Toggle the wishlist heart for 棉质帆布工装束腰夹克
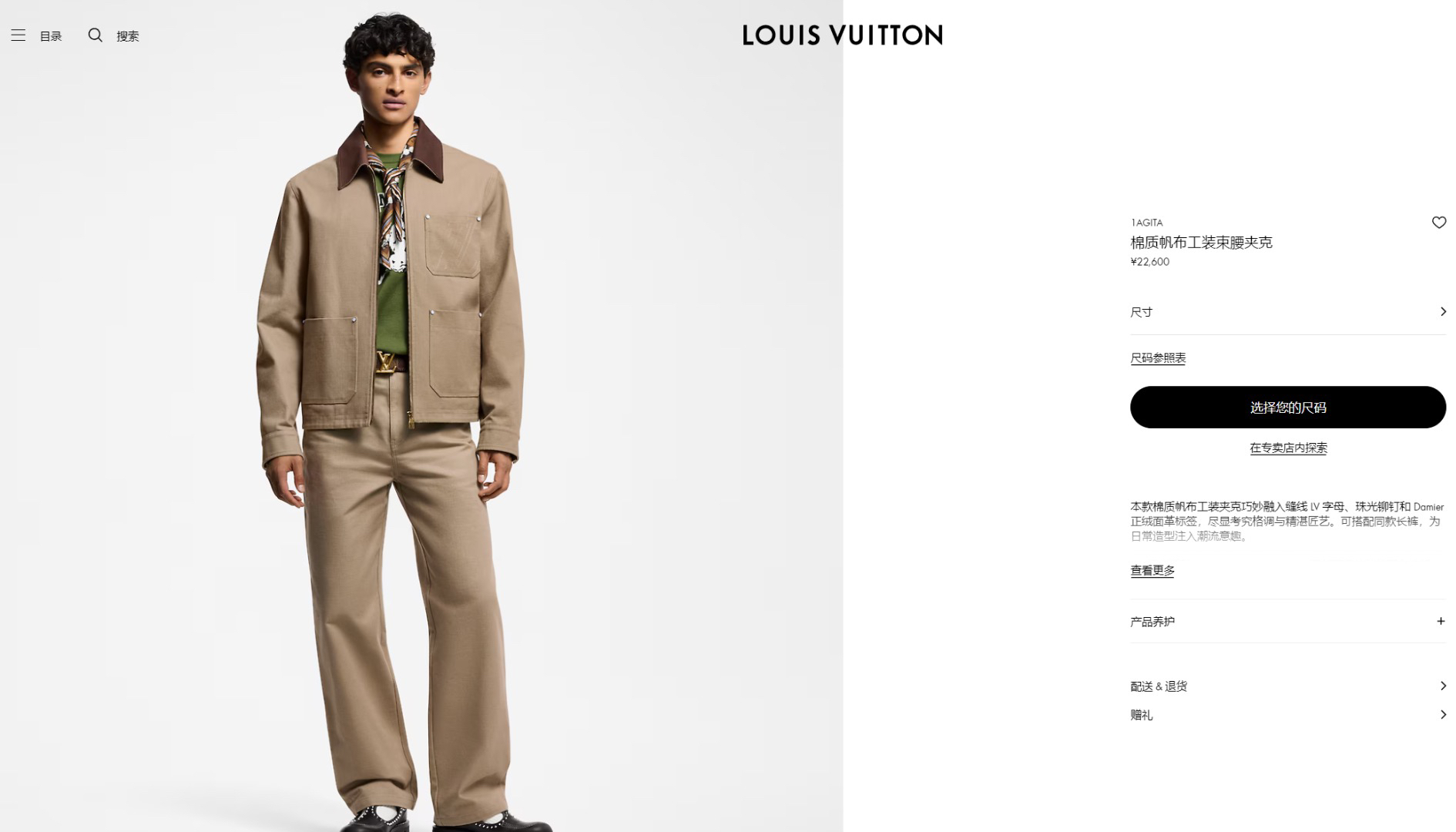 (1438, 223)
